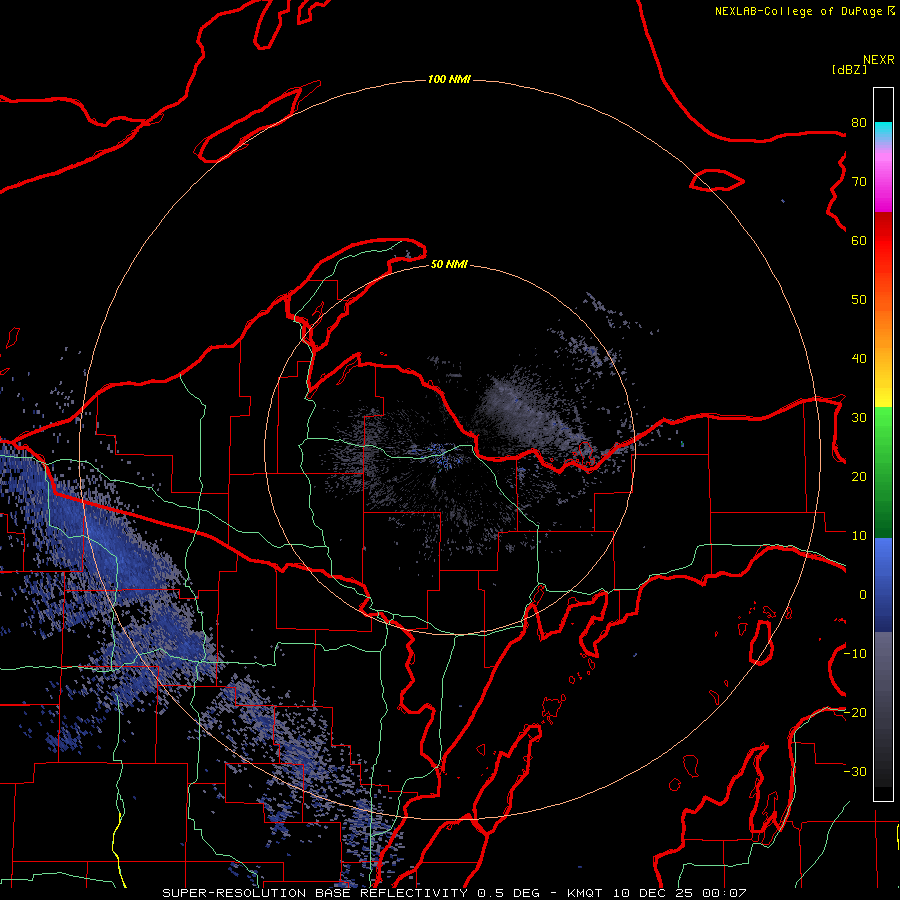Image resolution: width=900 pixels, height=900 pixels.
Task: Click the 50 NMI range ring label
Action: pyautogui.click(x=449, y=264)
